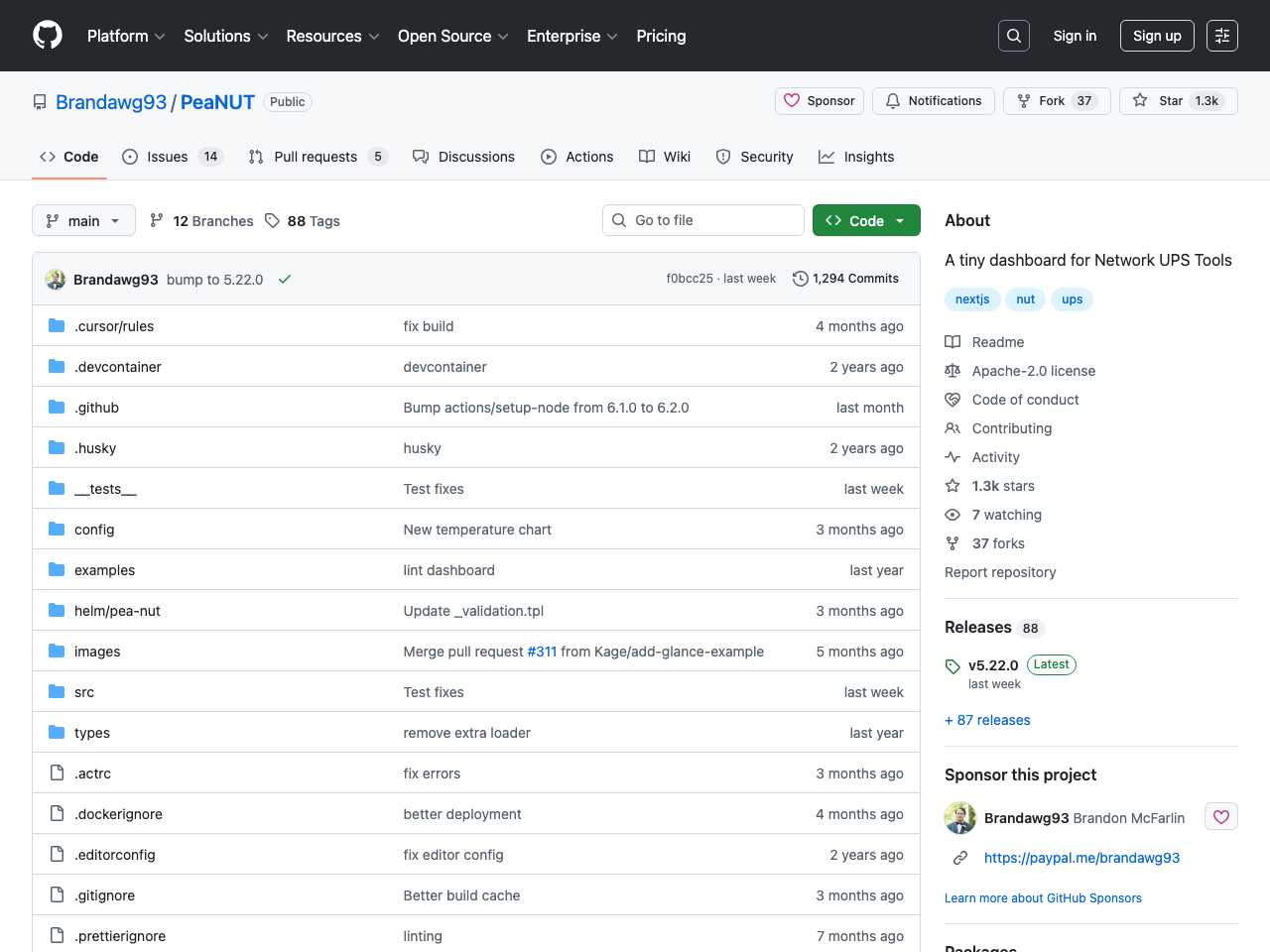Click the GitHub logo in the header
Image resolution: width=1270 pixels, height=952 pixels.
48,36
